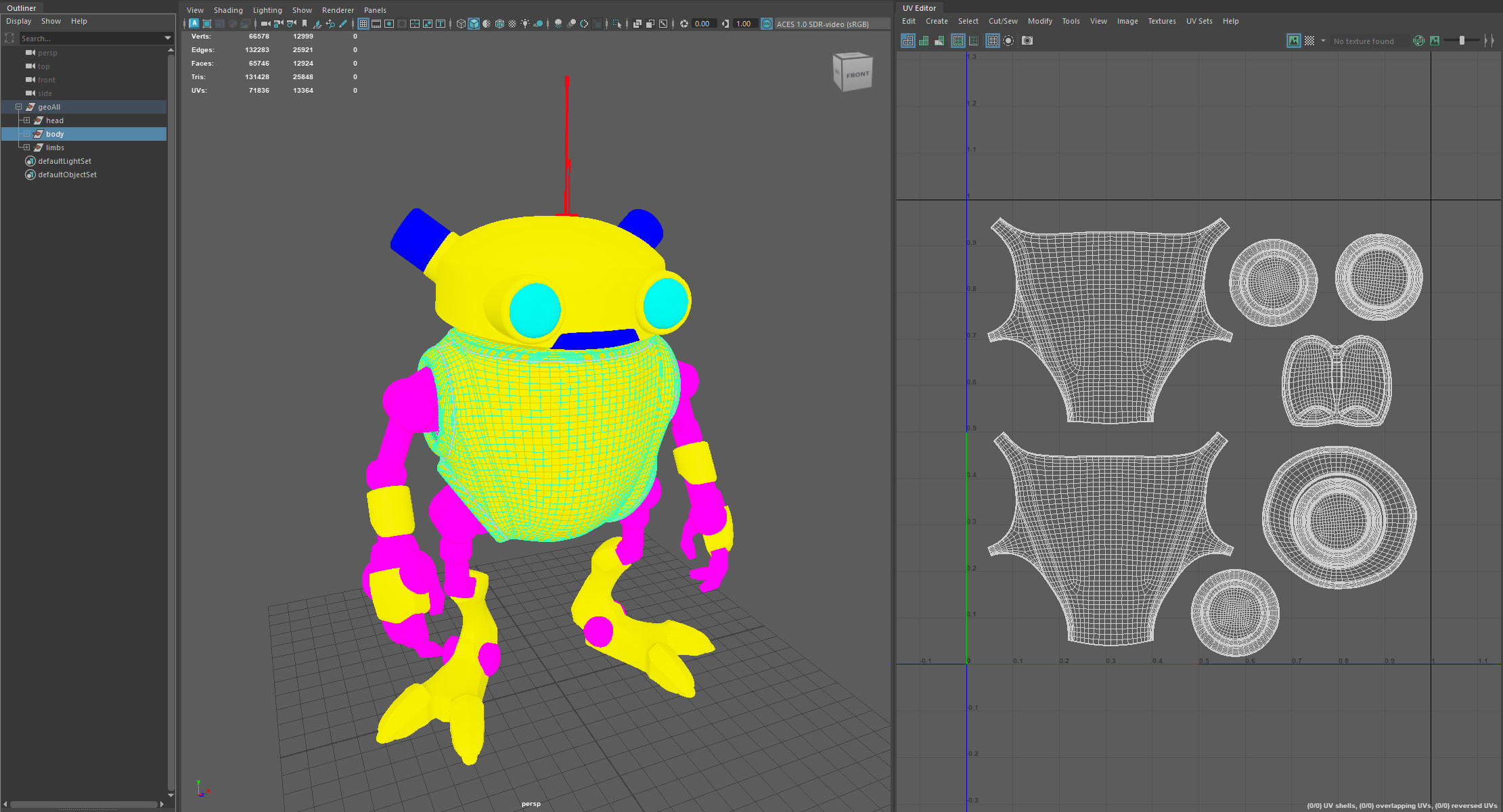
Task: Click the grease pencil brush icon
Action: 343,24
